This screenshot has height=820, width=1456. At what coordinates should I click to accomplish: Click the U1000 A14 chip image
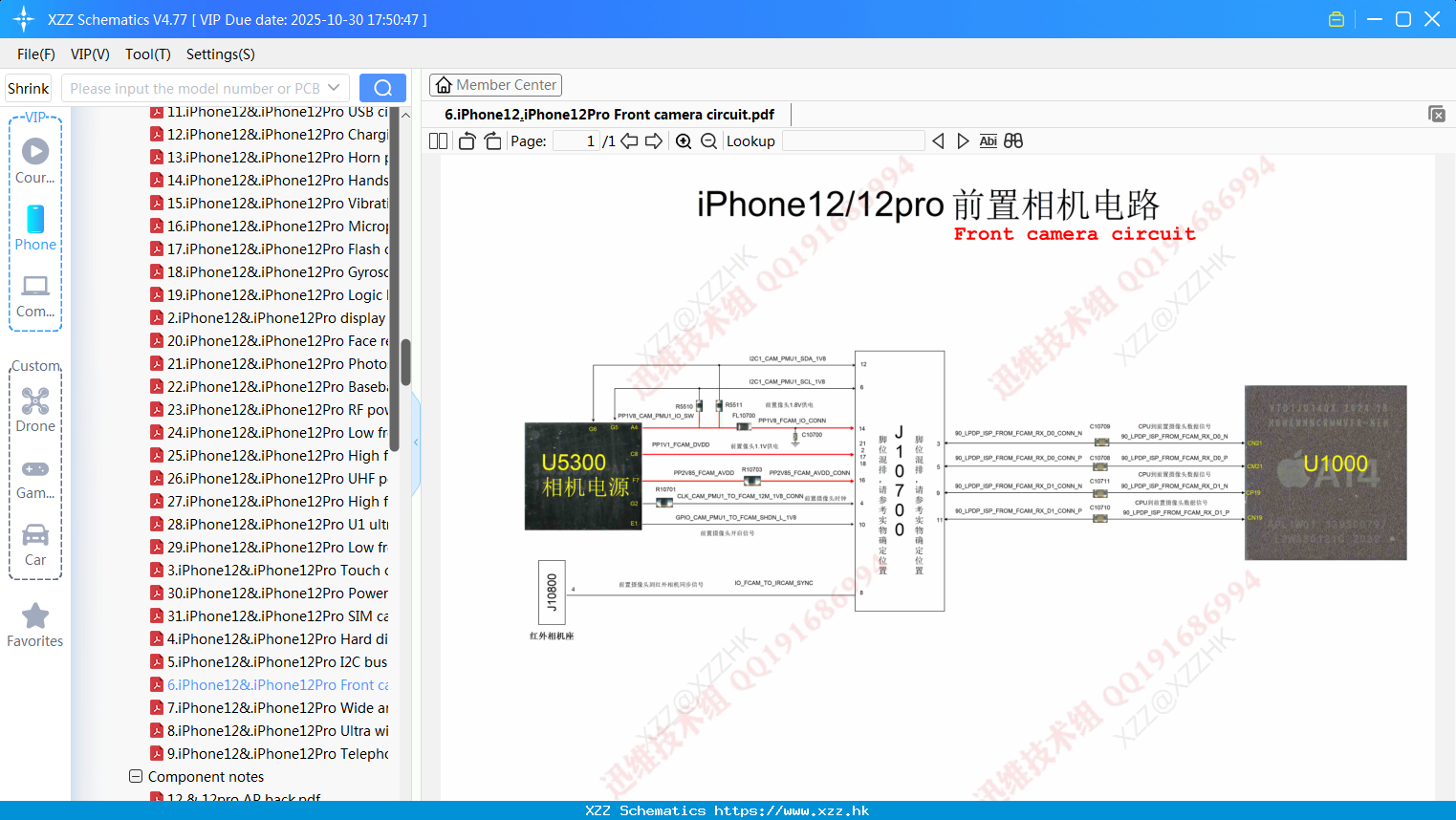[1326, 472]
